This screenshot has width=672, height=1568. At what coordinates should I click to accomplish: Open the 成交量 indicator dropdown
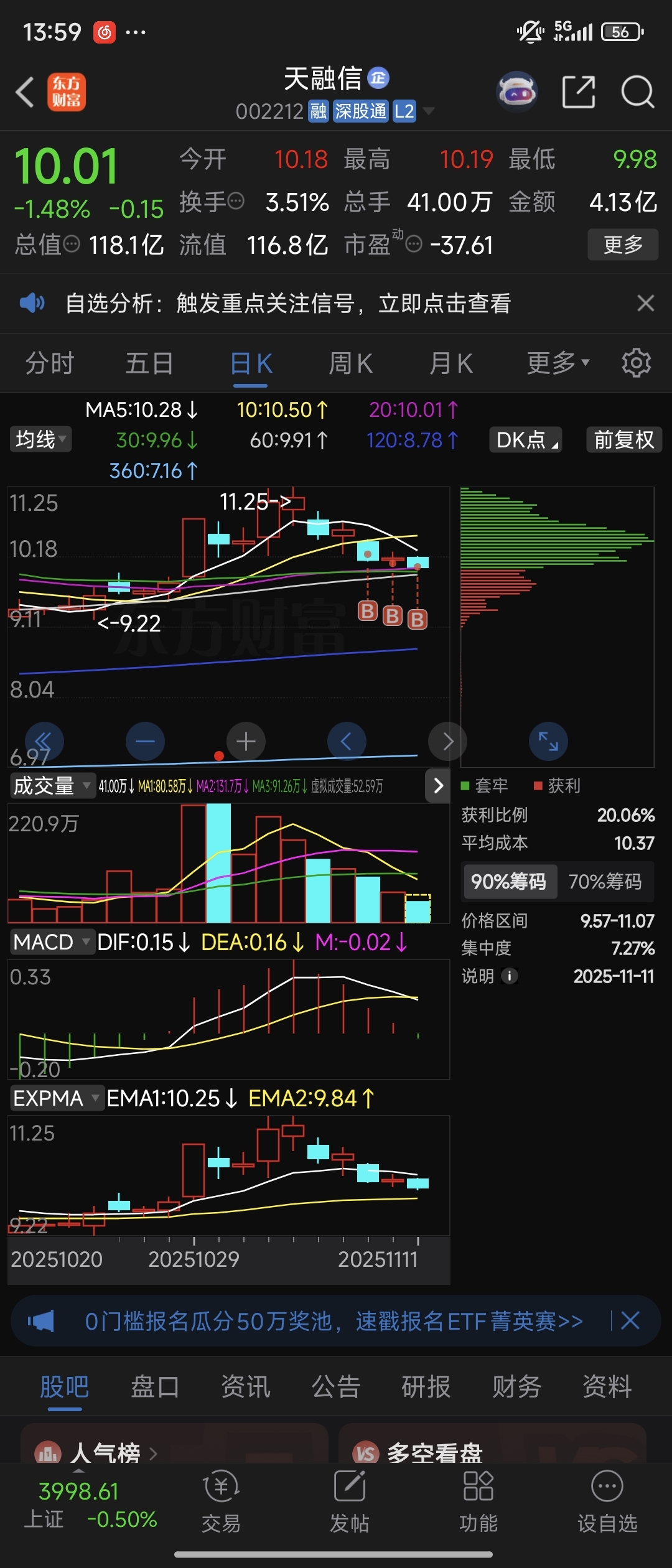pos(52,785)
